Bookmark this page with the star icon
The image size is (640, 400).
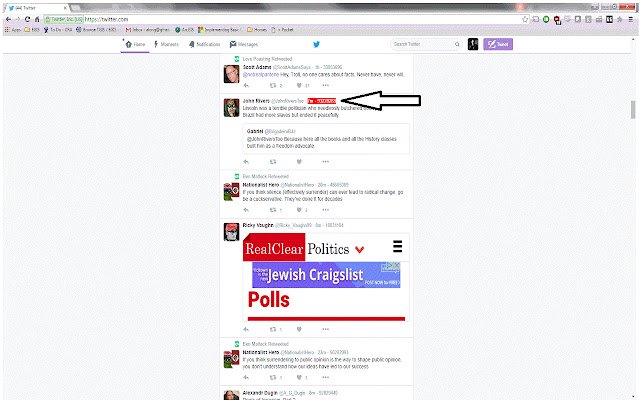[525, 19]
